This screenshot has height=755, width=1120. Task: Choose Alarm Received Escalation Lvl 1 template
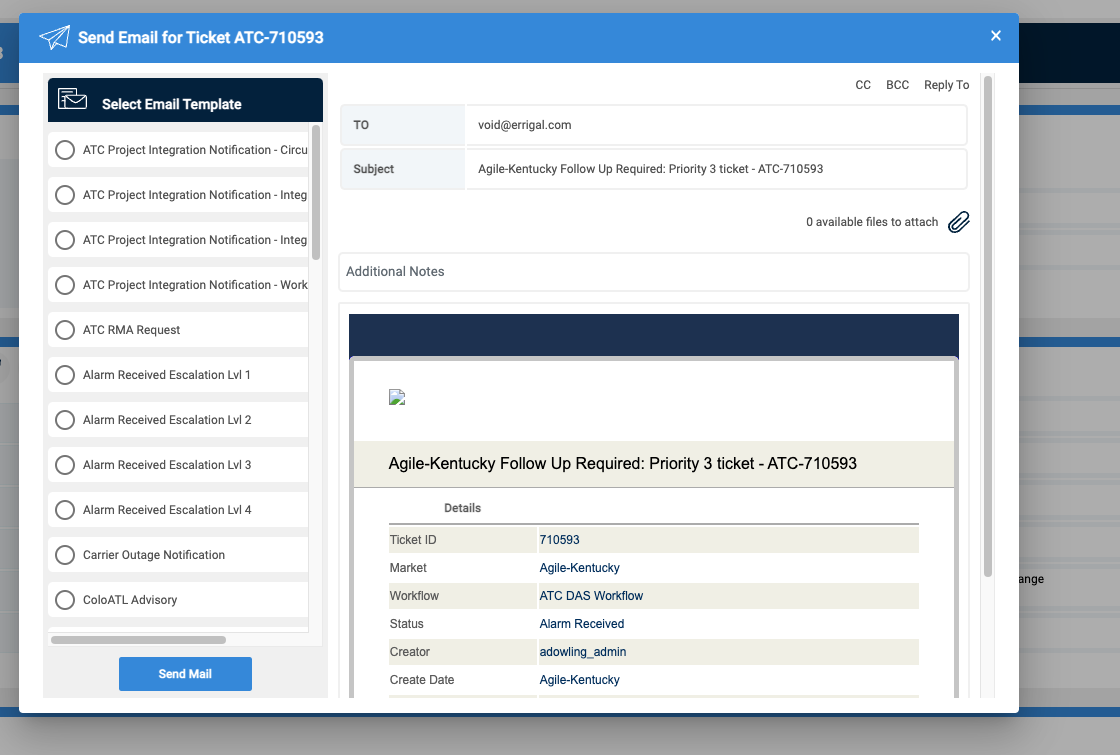coord(65,375)
